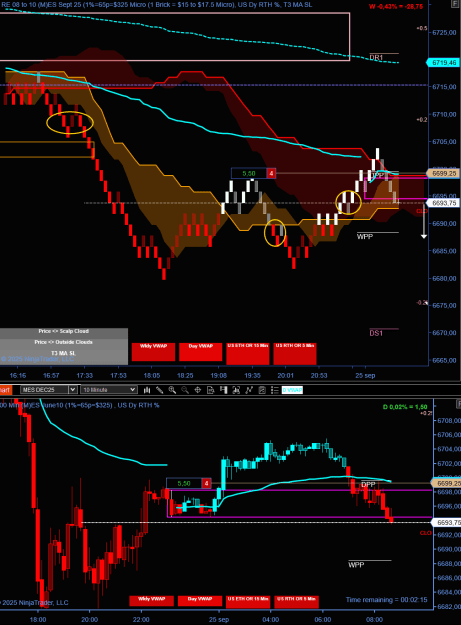Screen dimensions: 461x625
Task: Click the 6699,25 price marker in upper chart
Action: 443,173
